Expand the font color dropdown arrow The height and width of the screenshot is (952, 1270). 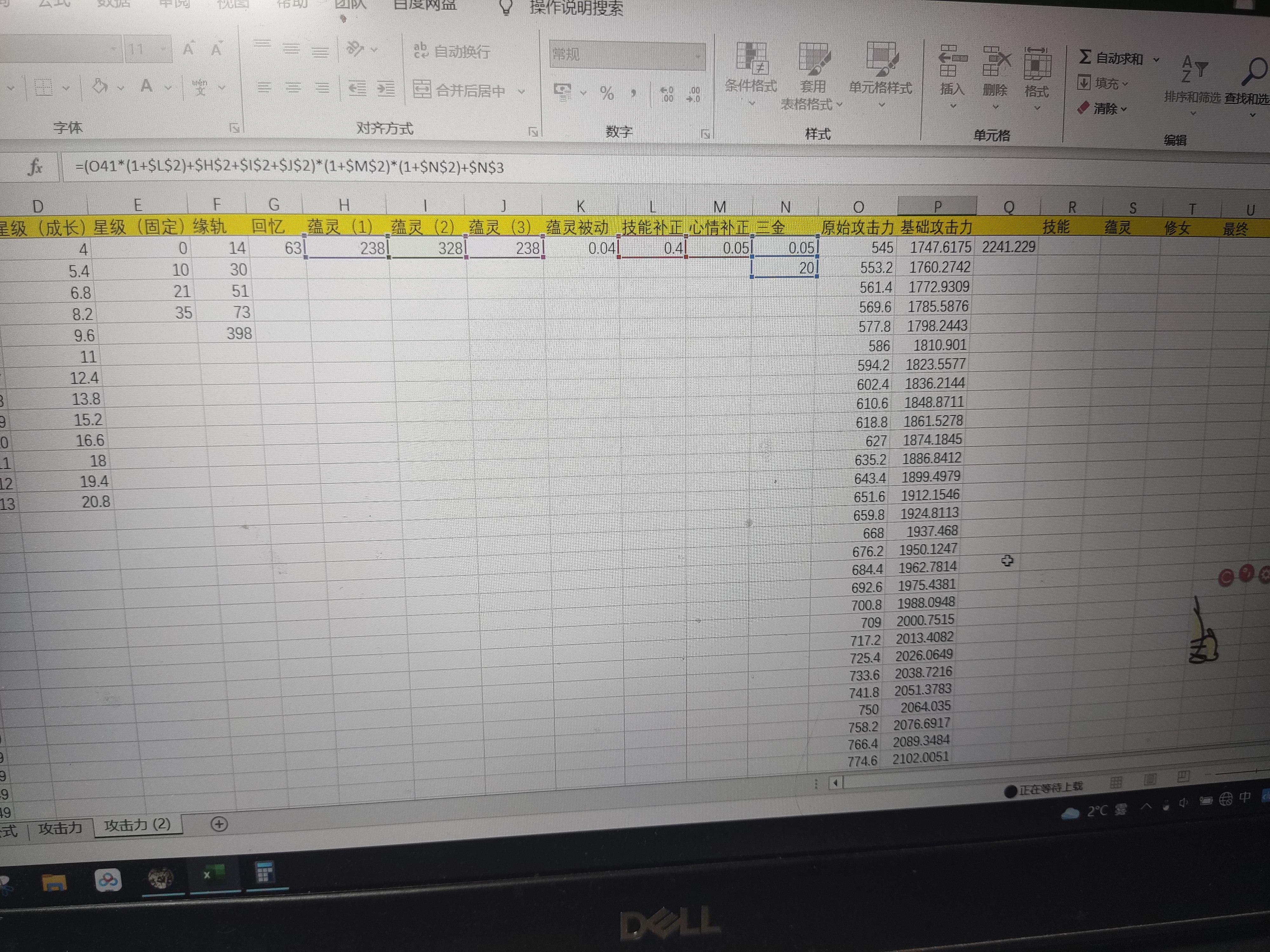[x=168, y=88]
